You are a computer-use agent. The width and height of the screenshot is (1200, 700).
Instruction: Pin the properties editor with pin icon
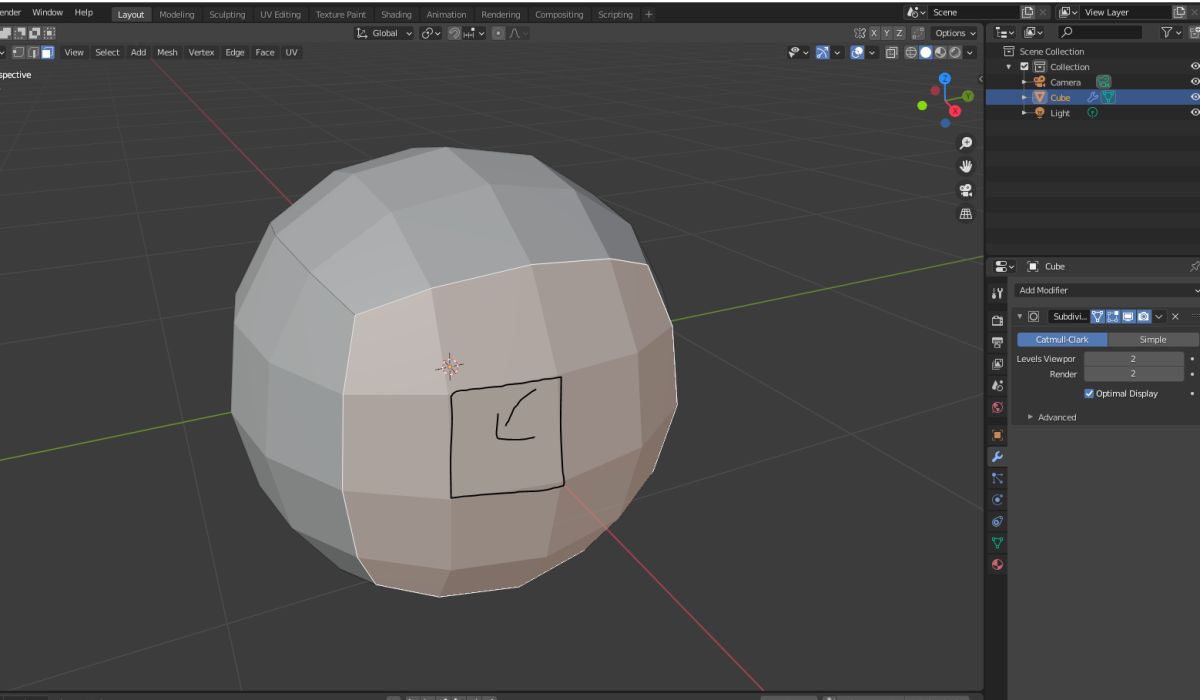[x=1194, y=267]
